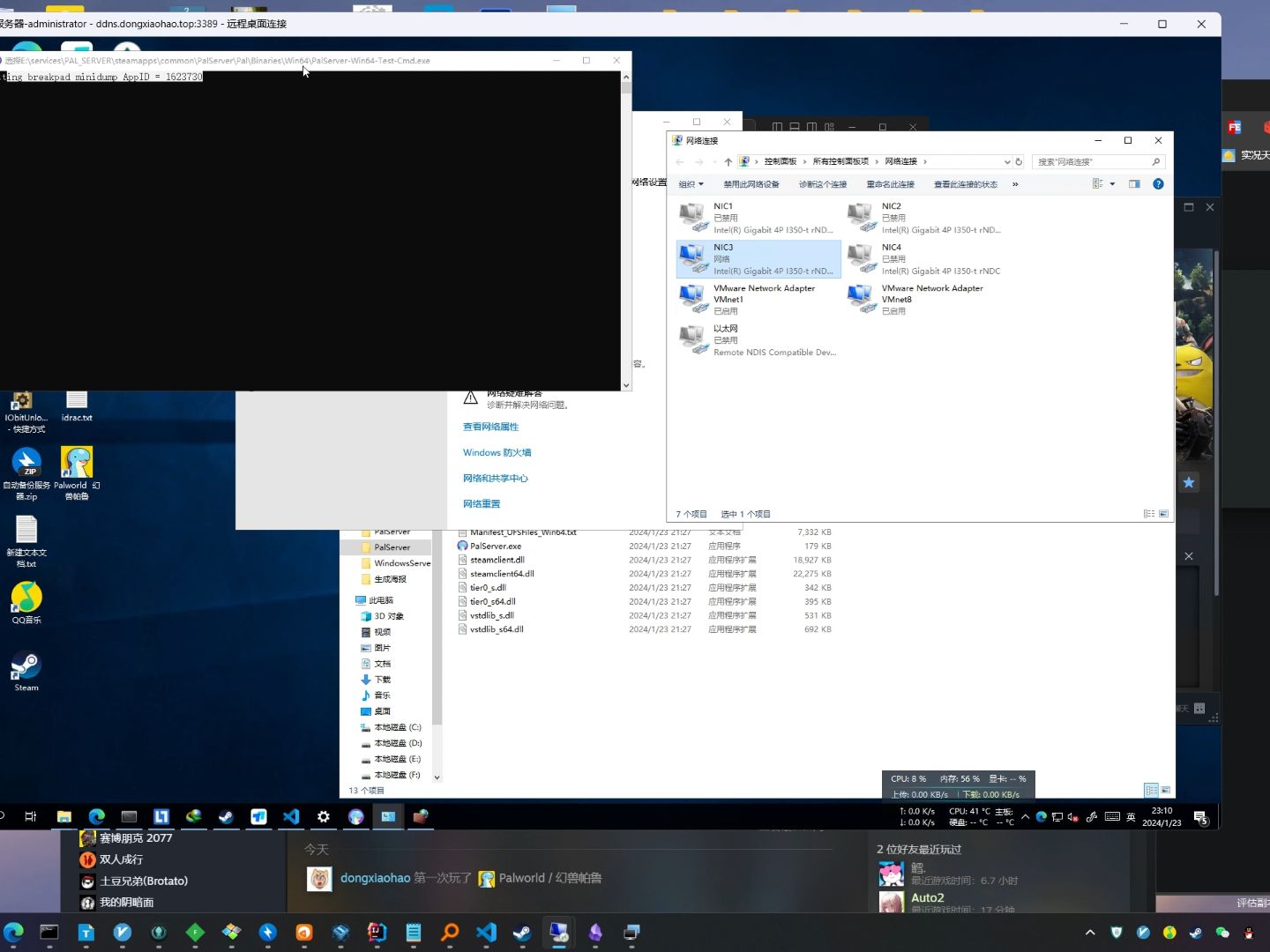This screenshot has width=1270, height=952.
Task: Click 所有控制面板项 breadcrumb
Action: tap(840, 162)
